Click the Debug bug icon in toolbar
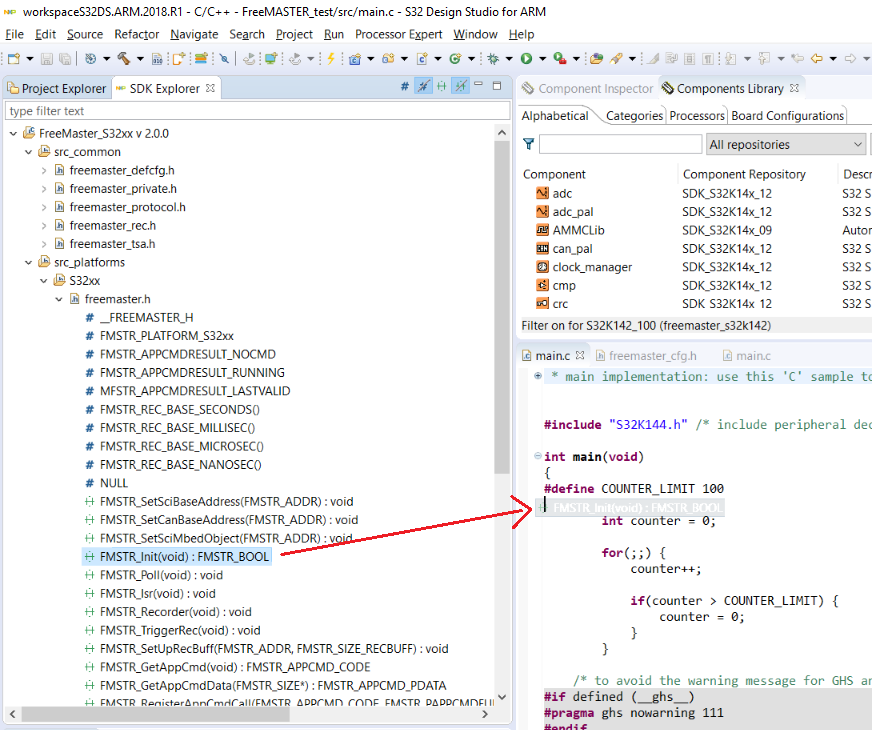 [493, 59]
